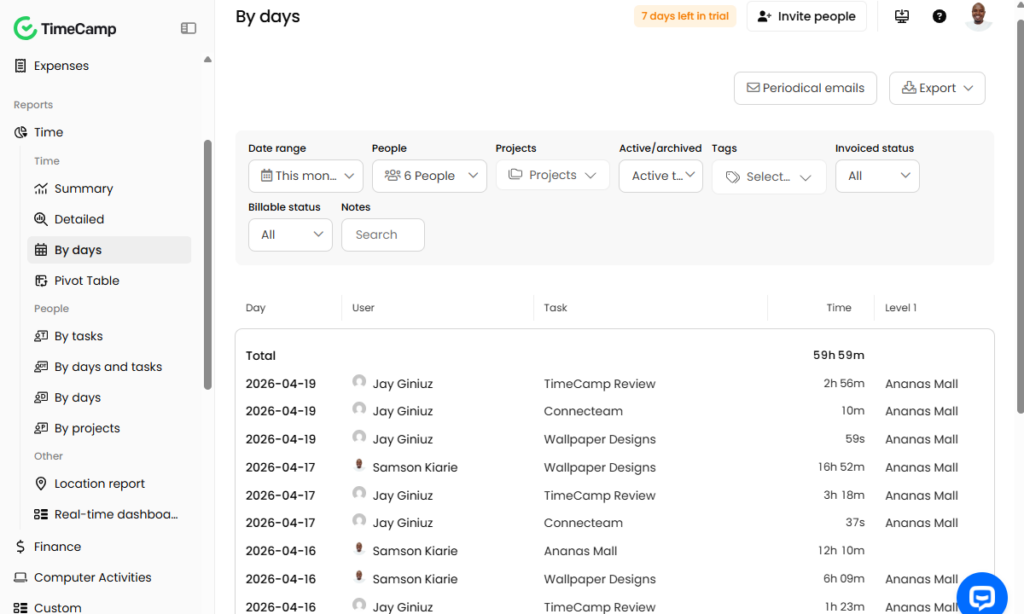
Task: Click the Custom reports icon
Action: 20,607
